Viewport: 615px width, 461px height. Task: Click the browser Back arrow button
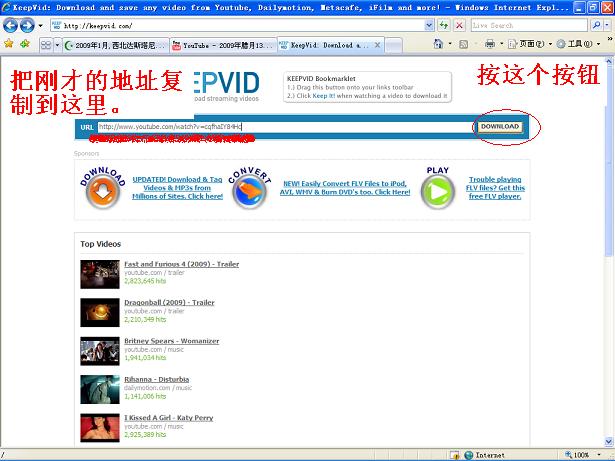click(11, 26)
